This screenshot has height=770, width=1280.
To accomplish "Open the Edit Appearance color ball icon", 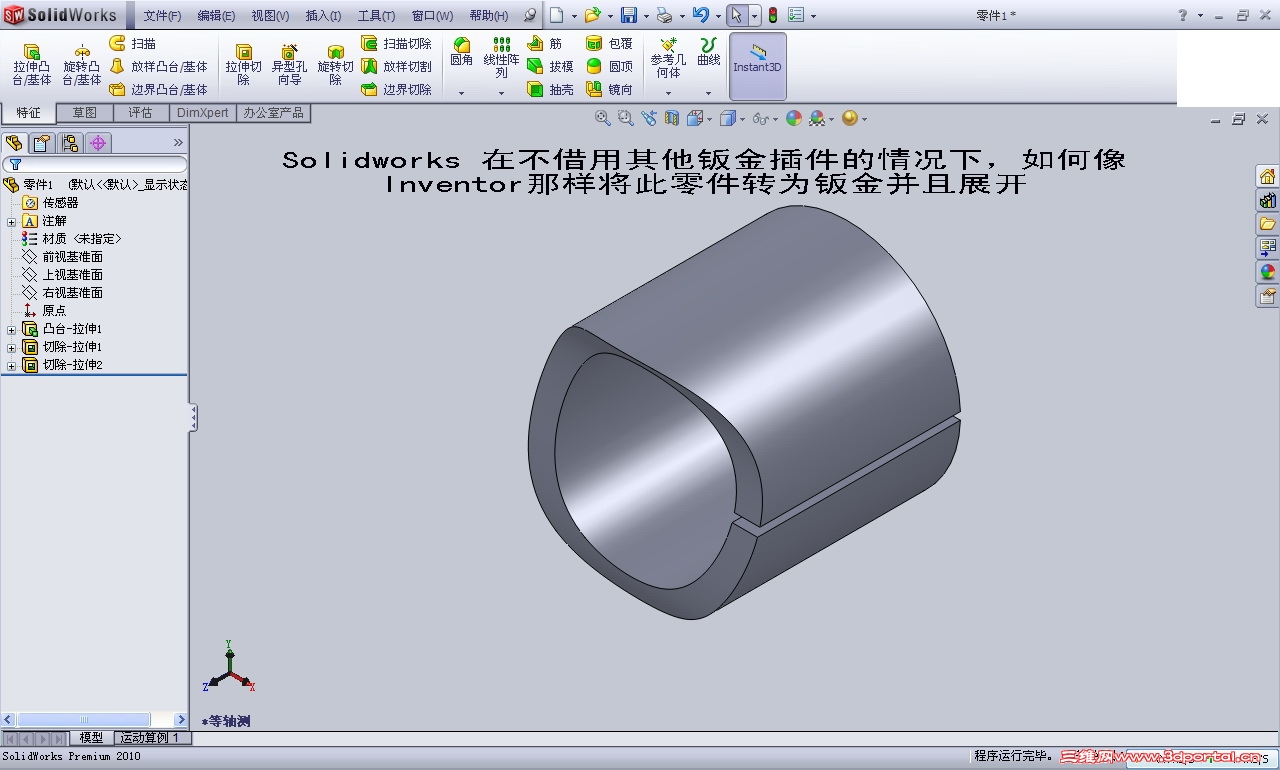I will click(794, 118).
